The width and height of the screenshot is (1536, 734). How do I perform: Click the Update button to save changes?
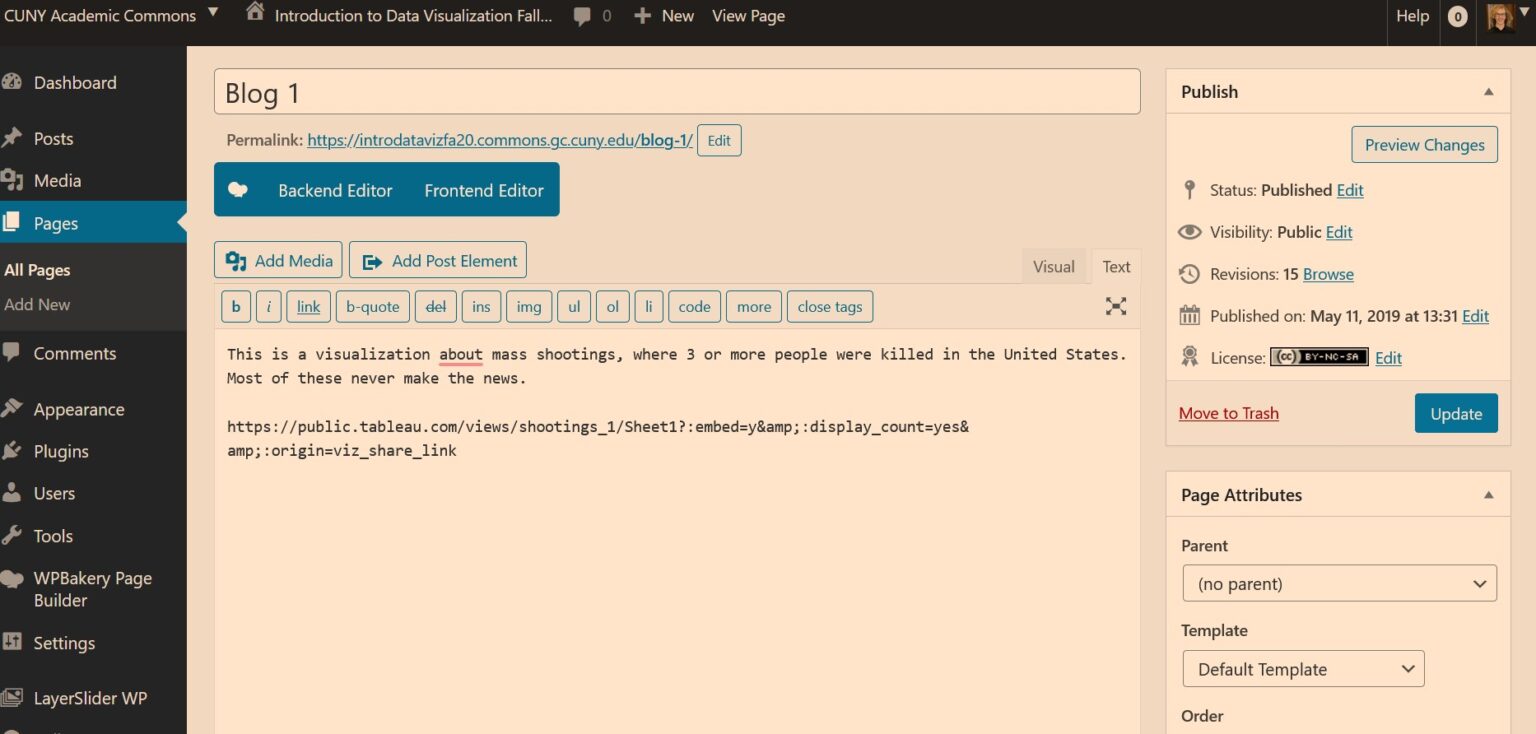1455,413
